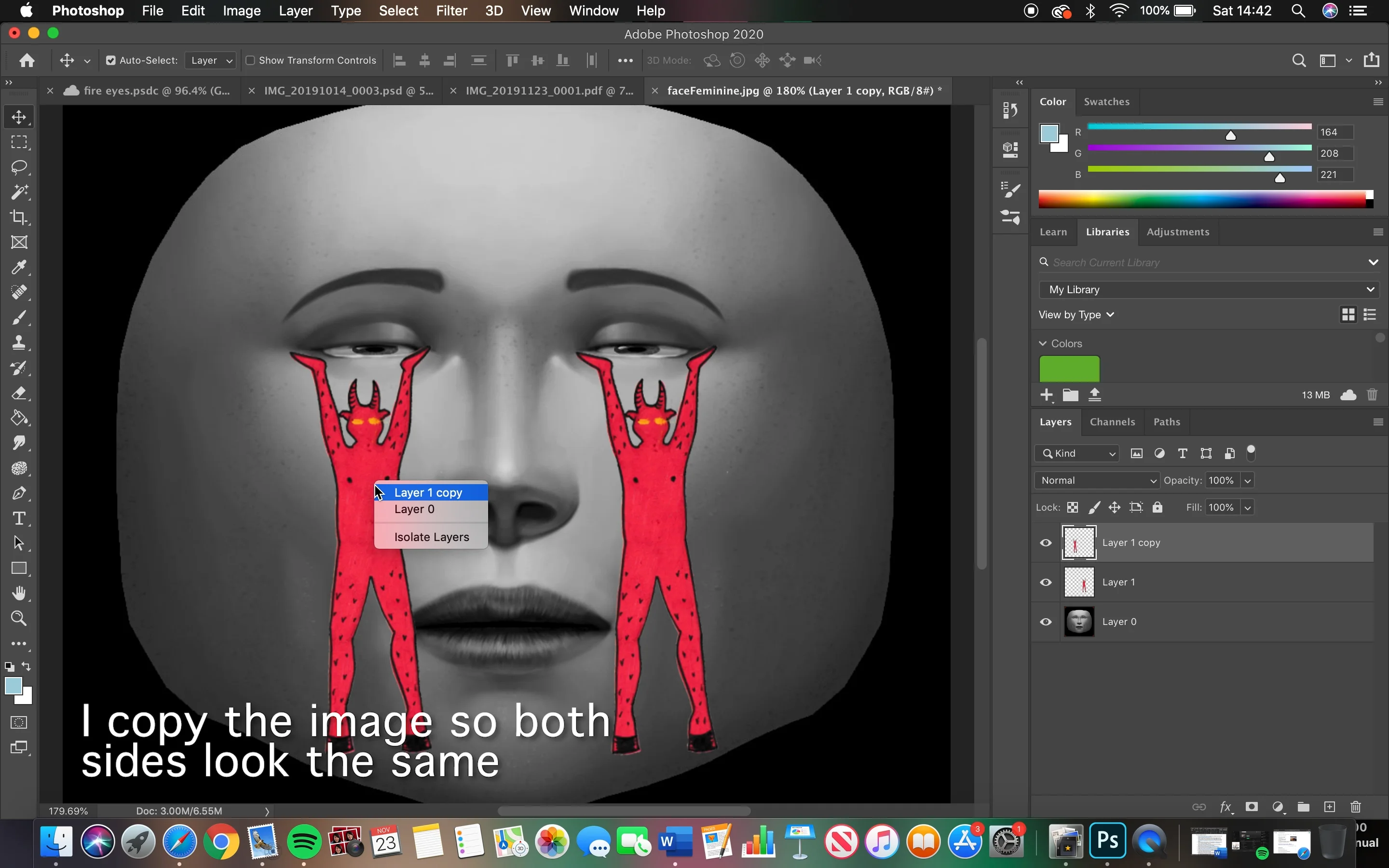Select the Magic Wand tool

[x=19, y=192]
